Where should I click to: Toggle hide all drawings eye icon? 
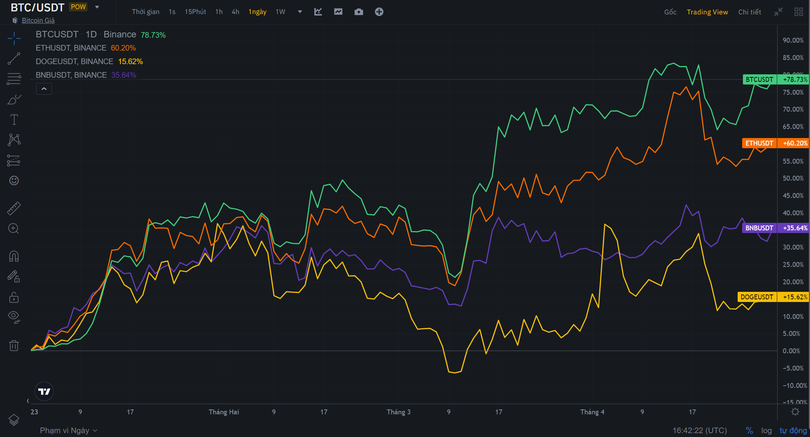14,317
